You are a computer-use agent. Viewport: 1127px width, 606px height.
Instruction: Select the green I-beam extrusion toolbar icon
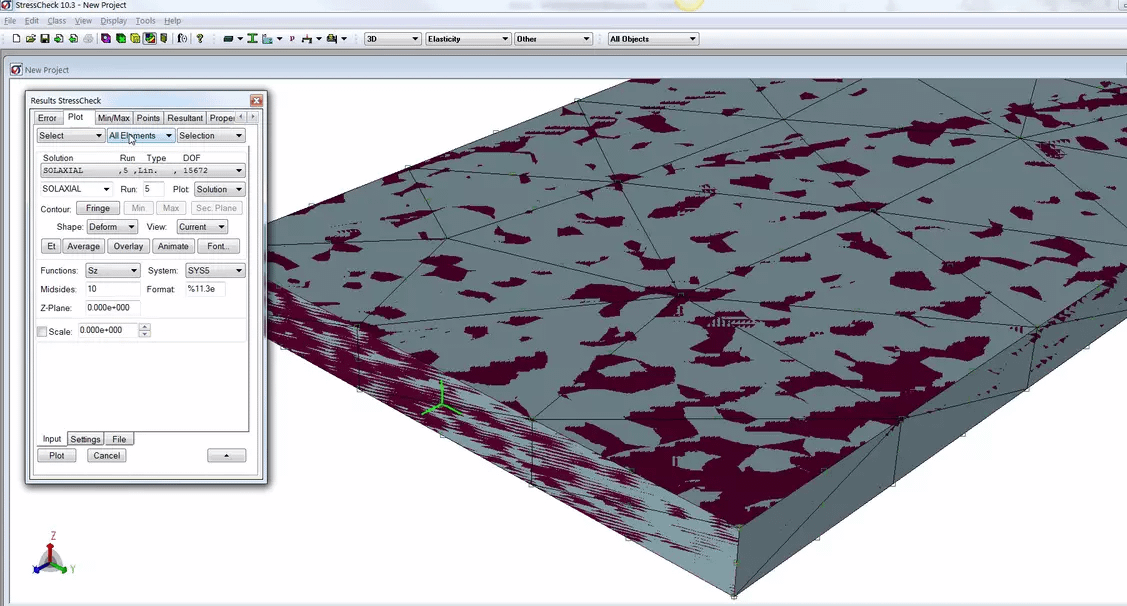click(250, 38)
